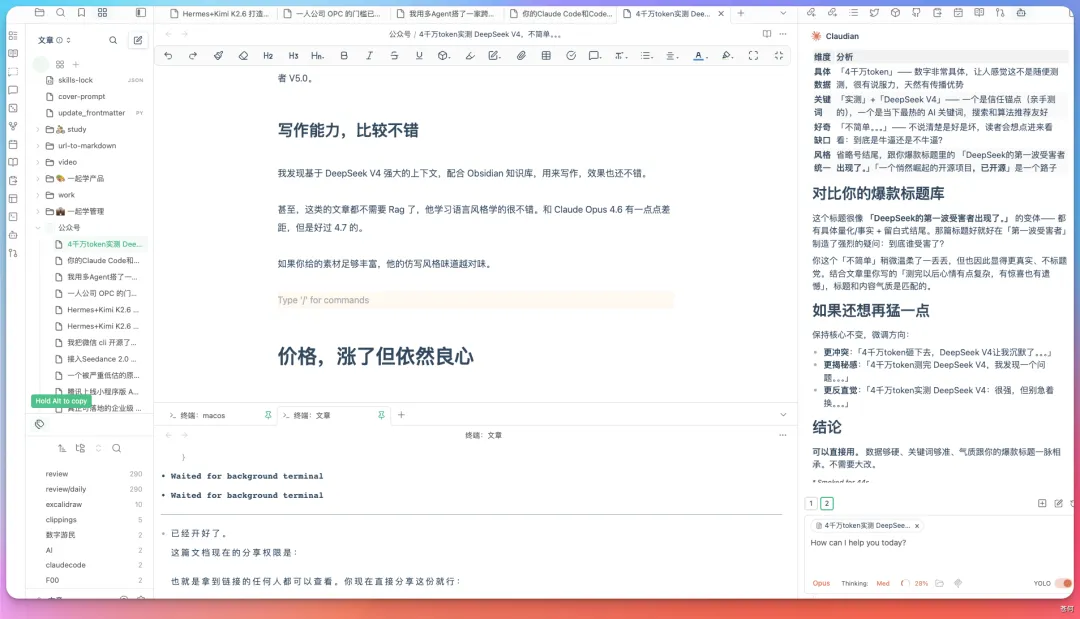Image resolution: width=1080 pixels, height=619 pixels.
Task: Click the 28% context usage indicator
Action: click(919, 583)
